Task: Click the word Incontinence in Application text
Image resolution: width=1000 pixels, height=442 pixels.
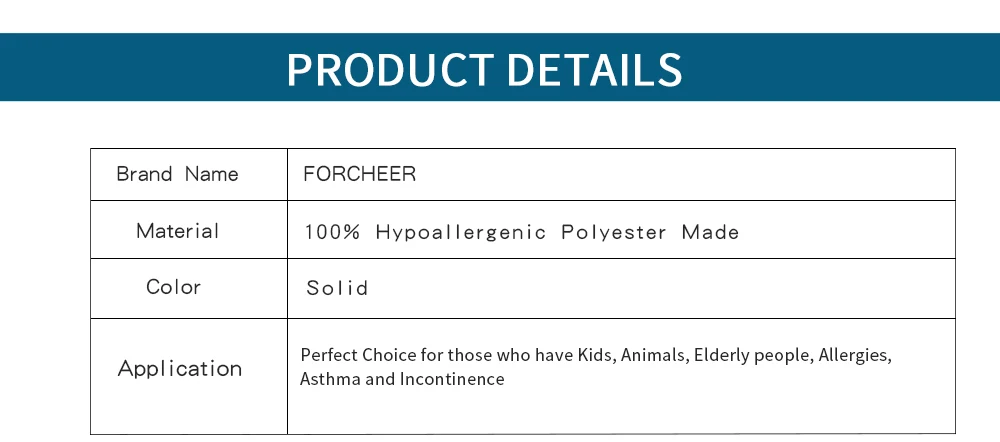Action: [452, 379]
